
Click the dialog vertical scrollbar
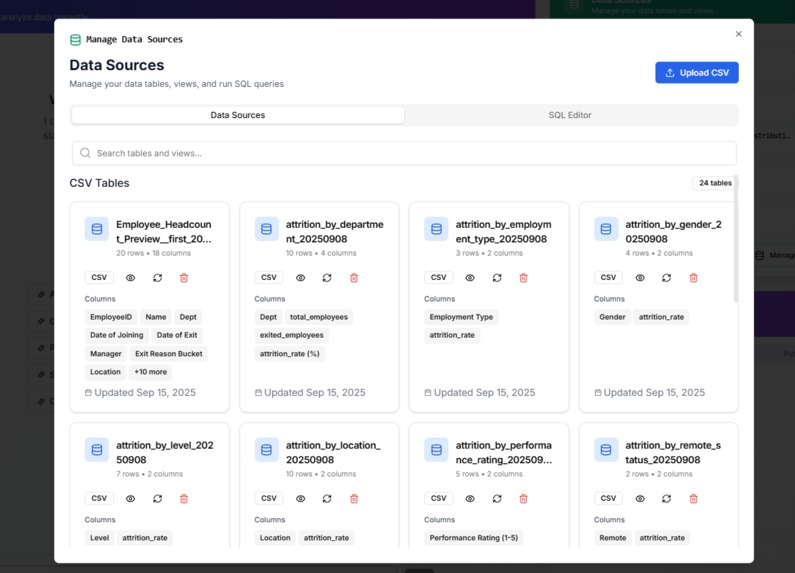coord(736,238)
